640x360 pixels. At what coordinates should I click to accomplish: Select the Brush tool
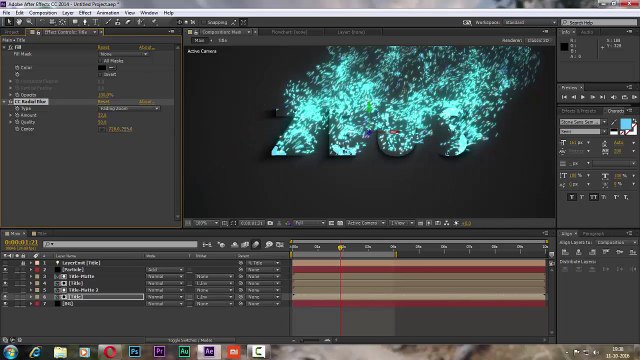108,22
